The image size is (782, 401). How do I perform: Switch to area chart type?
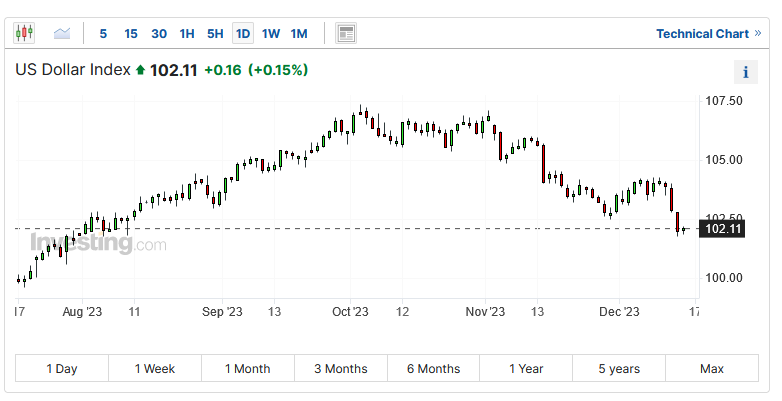(62, 33)
